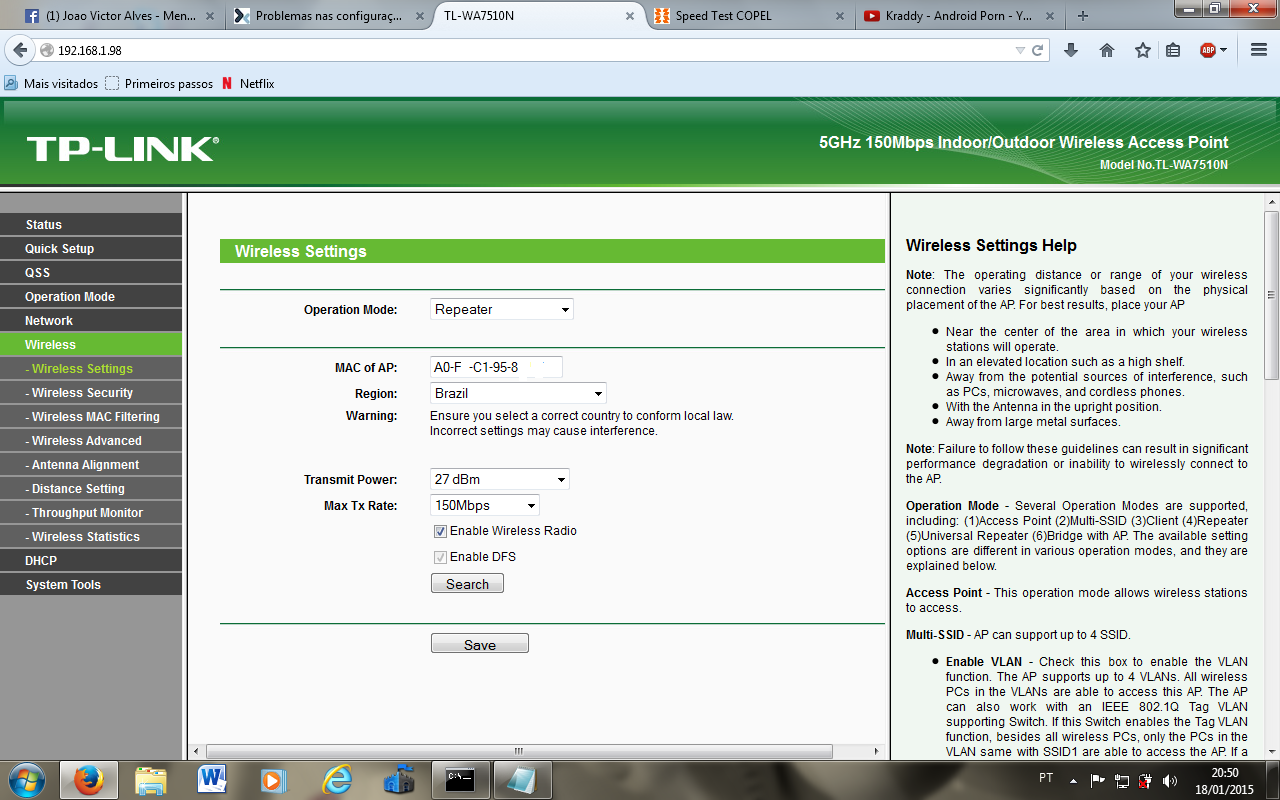1280x800 pixels.
Task: Open System Tools in the sidebar
Action: (x=91, y=585)
